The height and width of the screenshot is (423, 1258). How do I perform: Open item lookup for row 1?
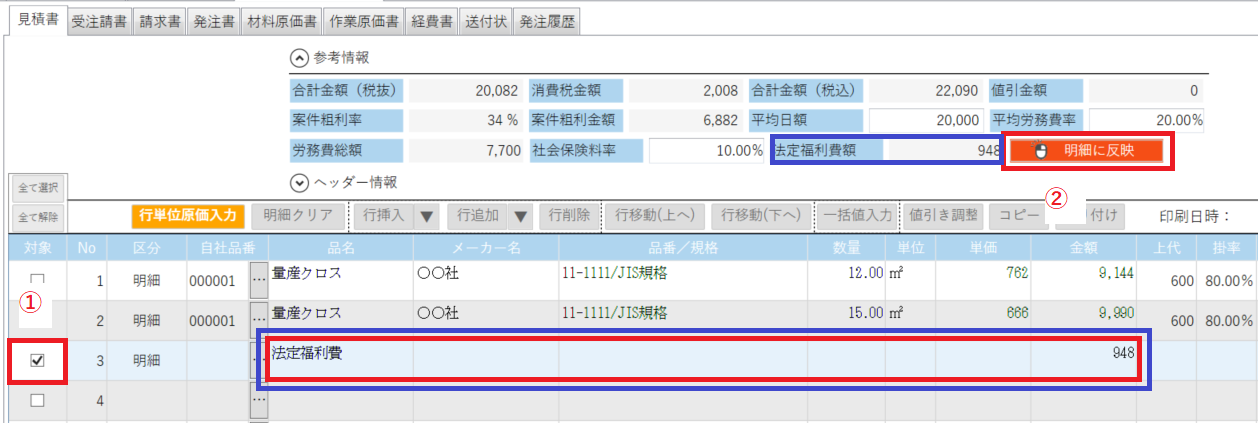(x=259, y=281)
